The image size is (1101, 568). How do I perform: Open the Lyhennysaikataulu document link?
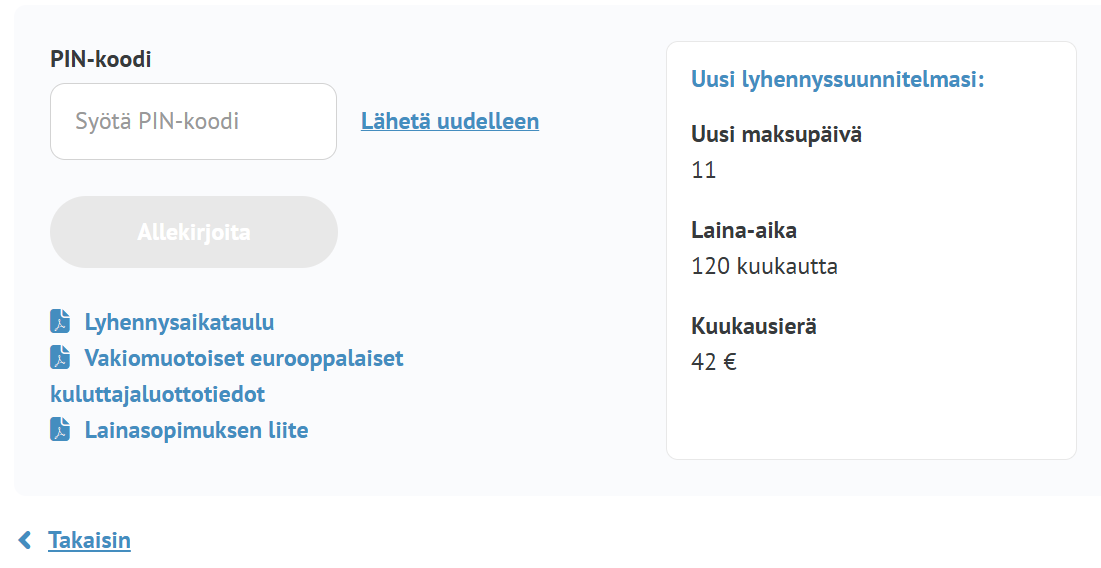[x=179, y=322]
